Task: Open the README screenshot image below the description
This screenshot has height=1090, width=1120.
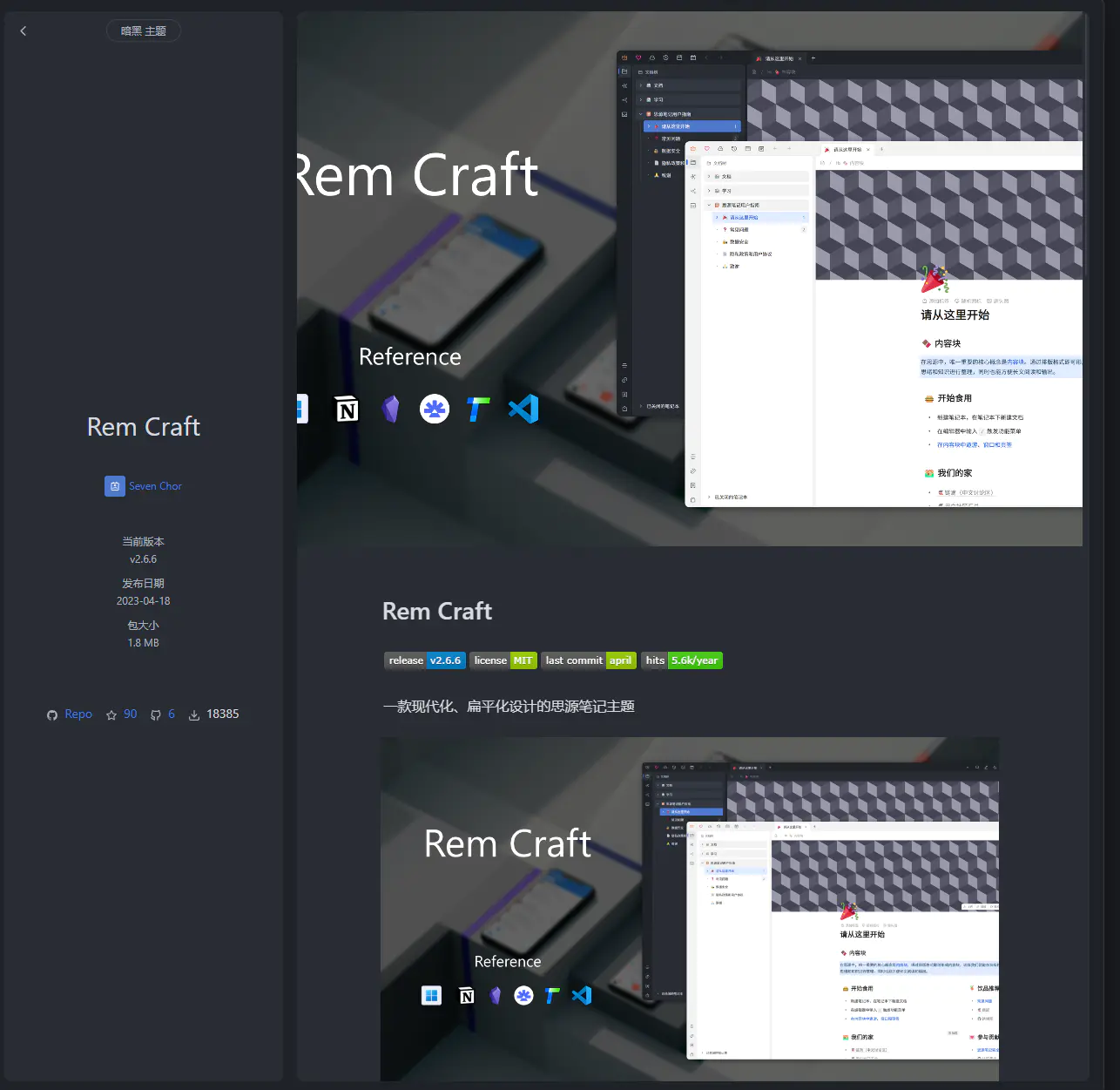Action: click(x=690, y=909)
